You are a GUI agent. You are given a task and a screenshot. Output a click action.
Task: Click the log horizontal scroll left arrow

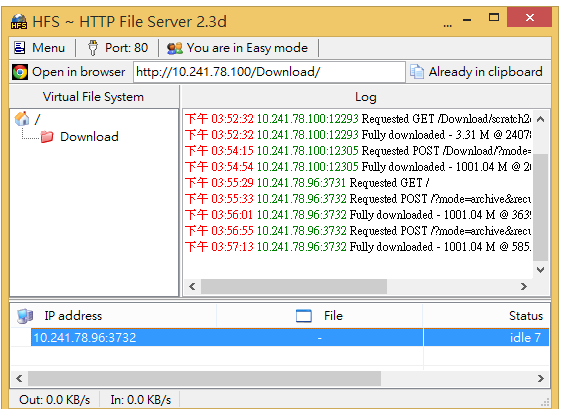click(192, 286)
